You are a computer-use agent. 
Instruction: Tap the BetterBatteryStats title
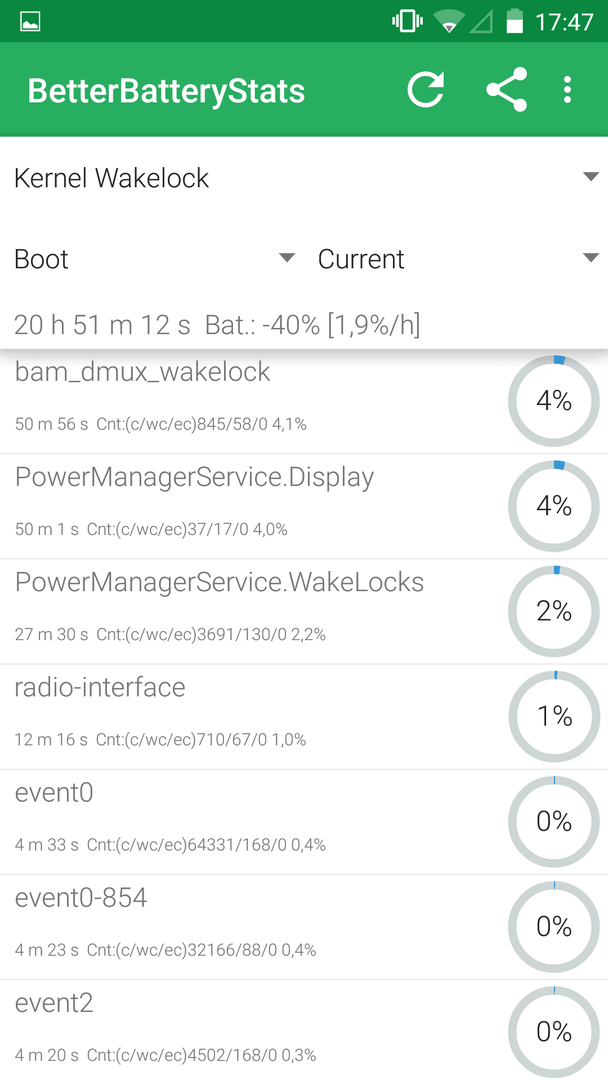(x=166, y=91)
